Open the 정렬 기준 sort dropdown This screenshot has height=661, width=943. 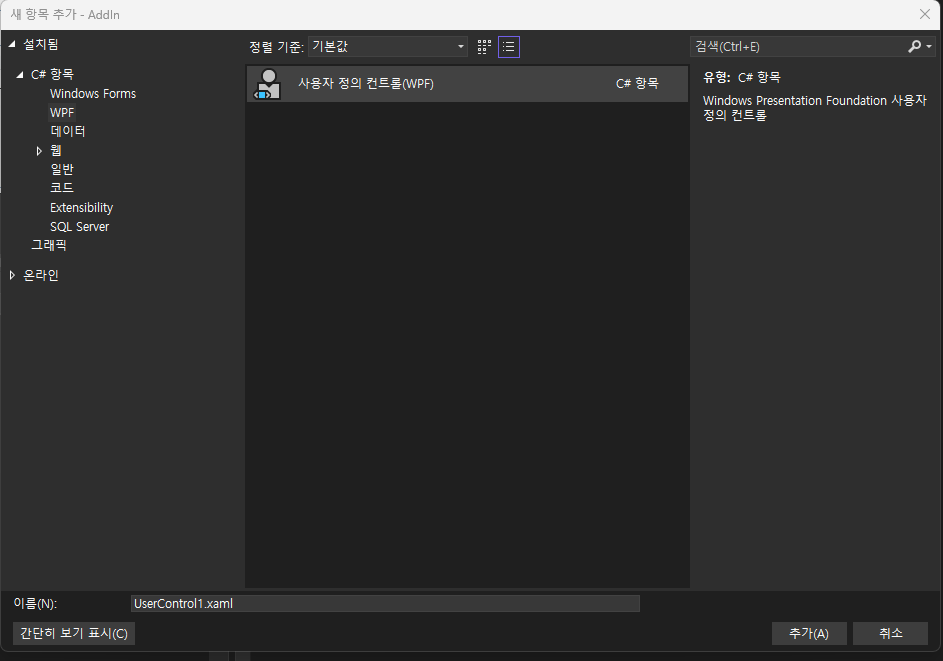(388, 47)
